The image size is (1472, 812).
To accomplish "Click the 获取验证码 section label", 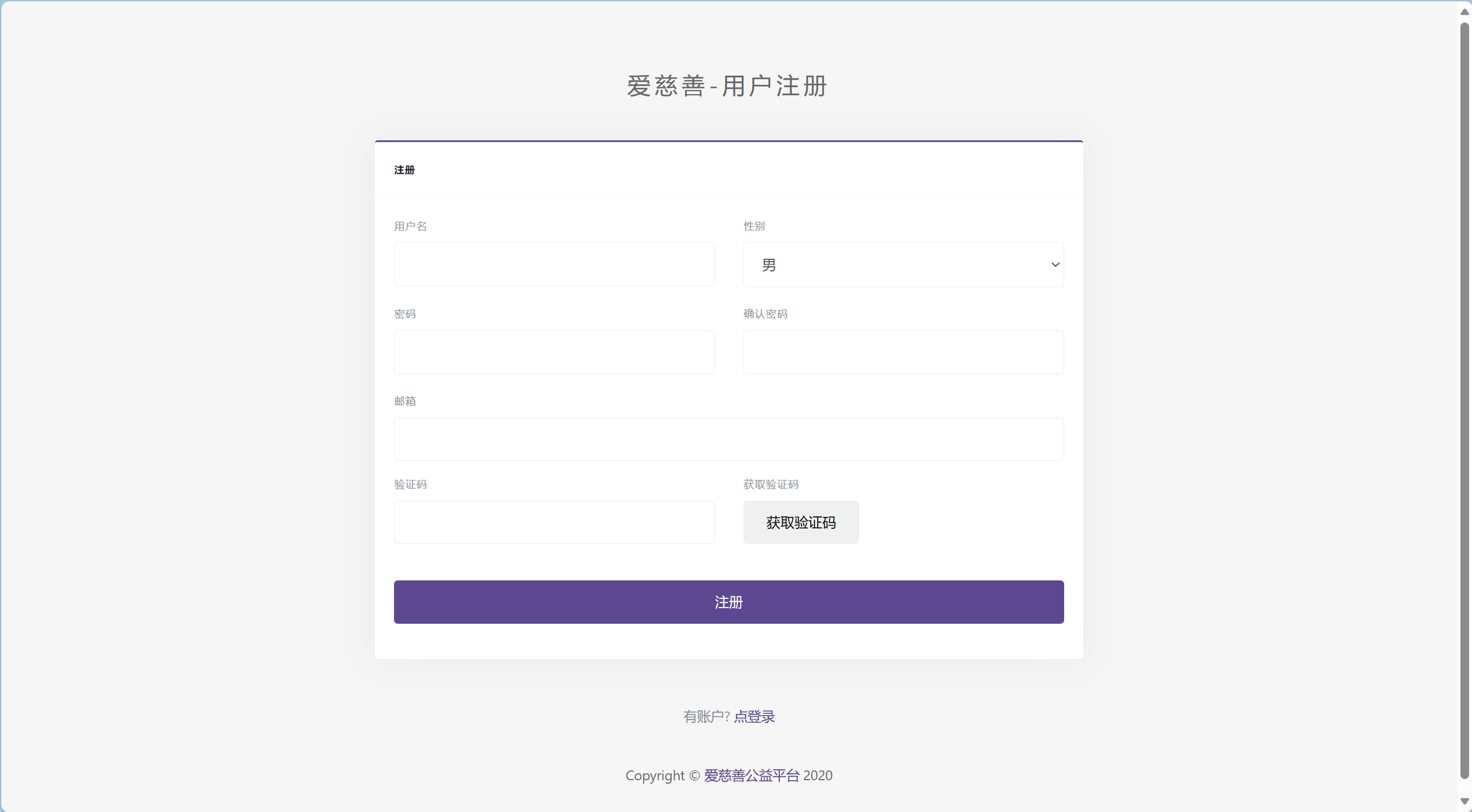I will [x=771, y=484].
